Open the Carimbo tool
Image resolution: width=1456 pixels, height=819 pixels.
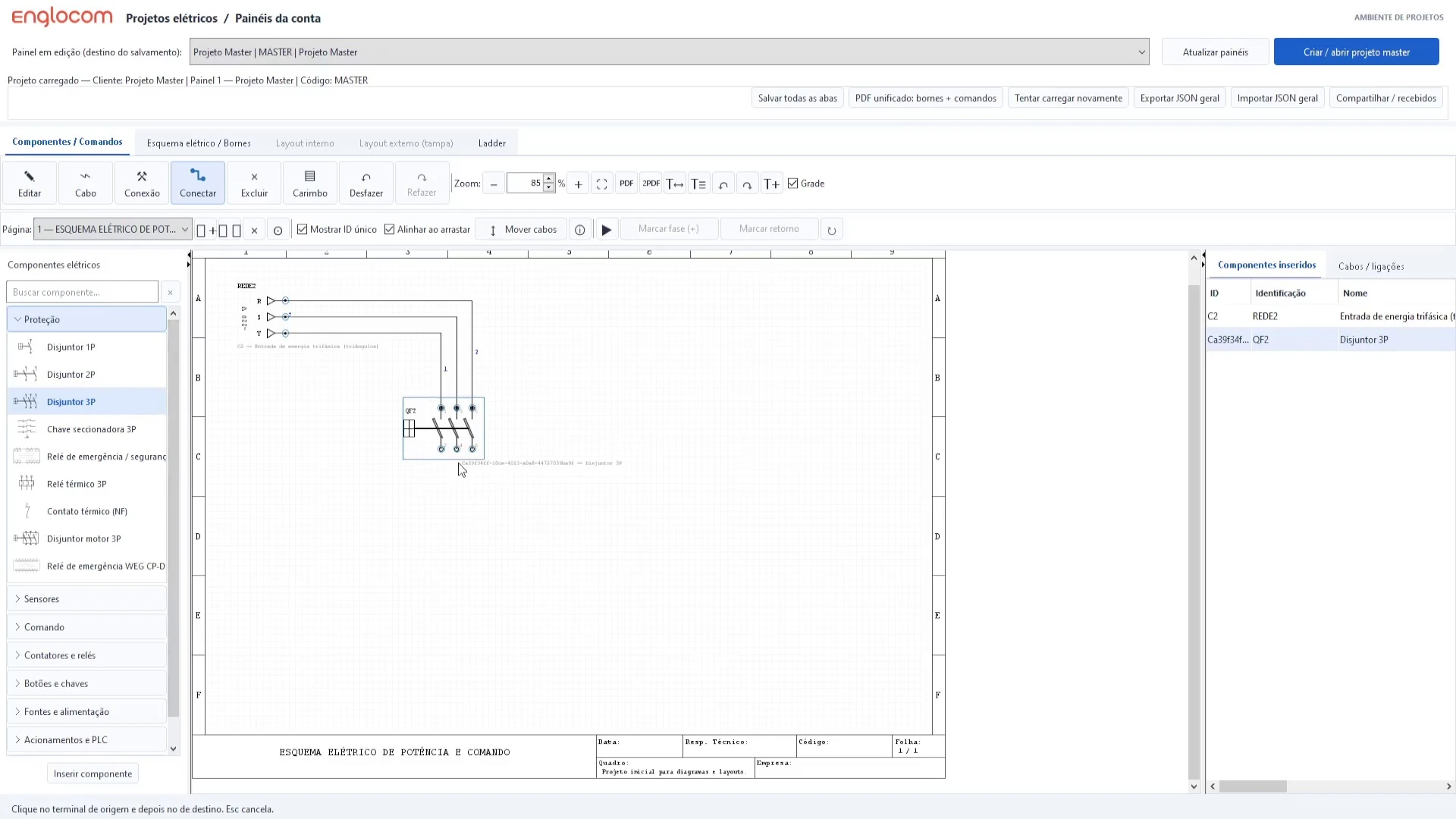pyautogui.click(x=310, y=183)
